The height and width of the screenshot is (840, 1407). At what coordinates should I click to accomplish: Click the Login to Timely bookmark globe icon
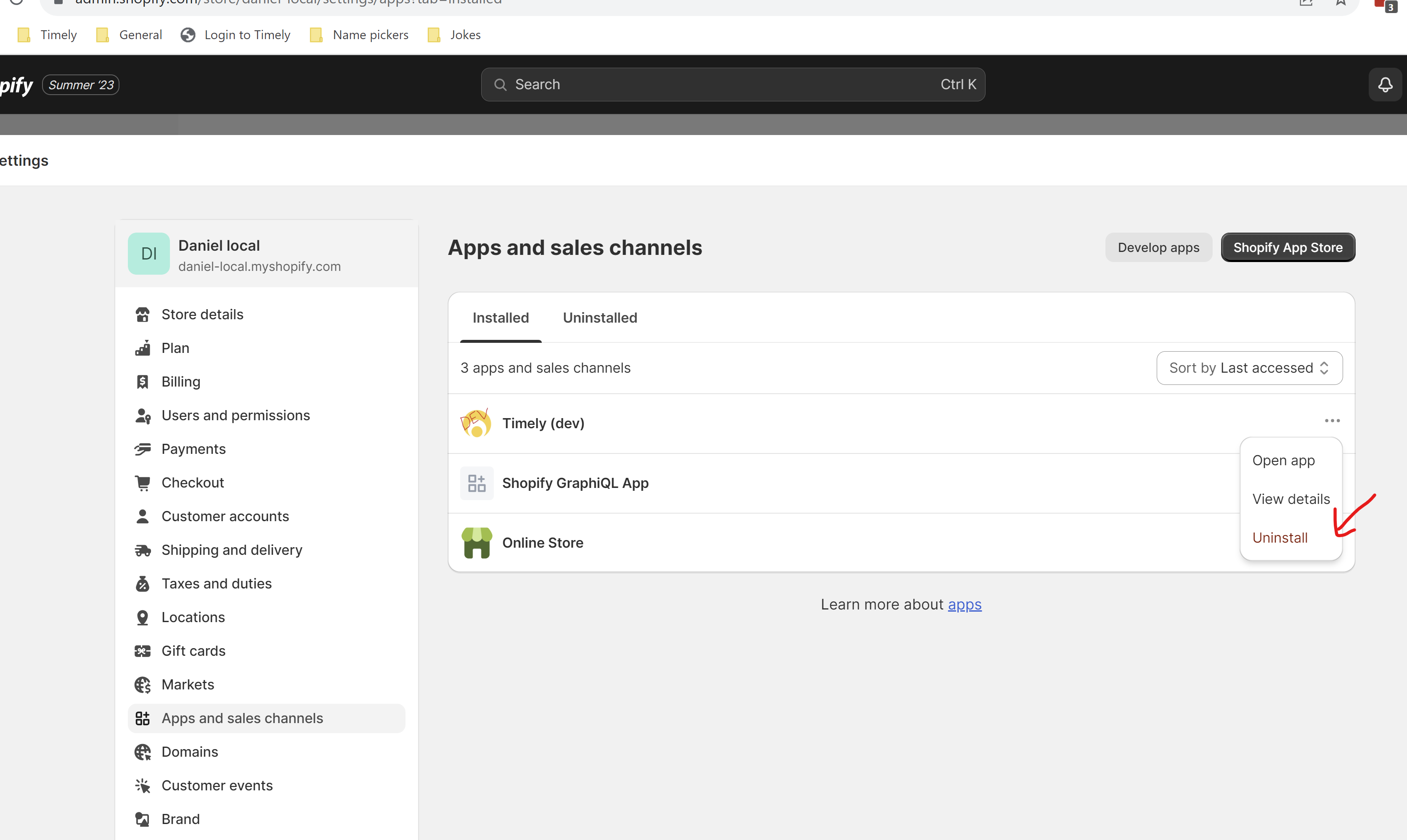click(188, 35)
